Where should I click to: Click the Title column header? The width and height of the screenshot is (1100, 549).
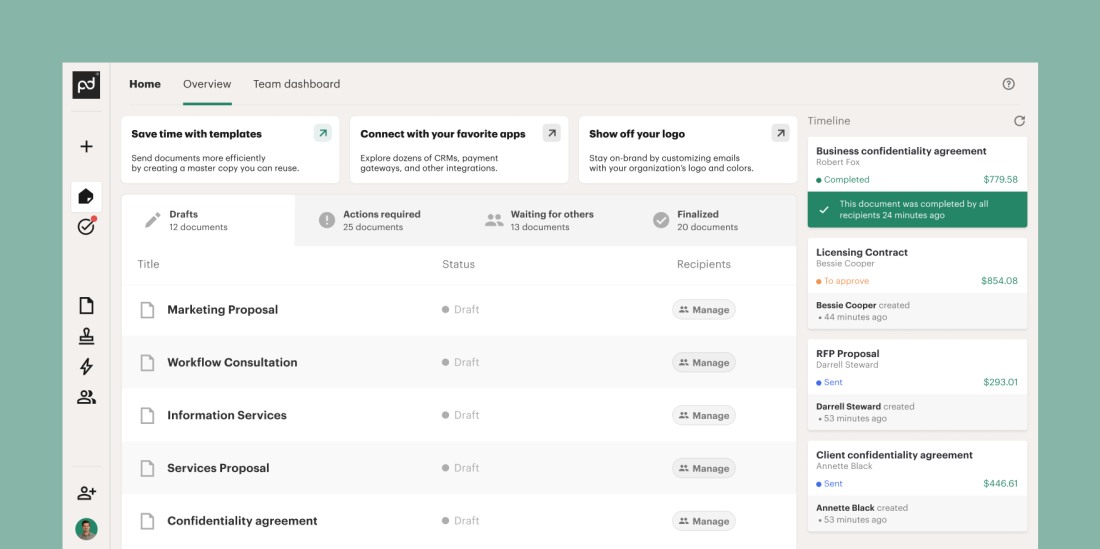click(148, 264)
